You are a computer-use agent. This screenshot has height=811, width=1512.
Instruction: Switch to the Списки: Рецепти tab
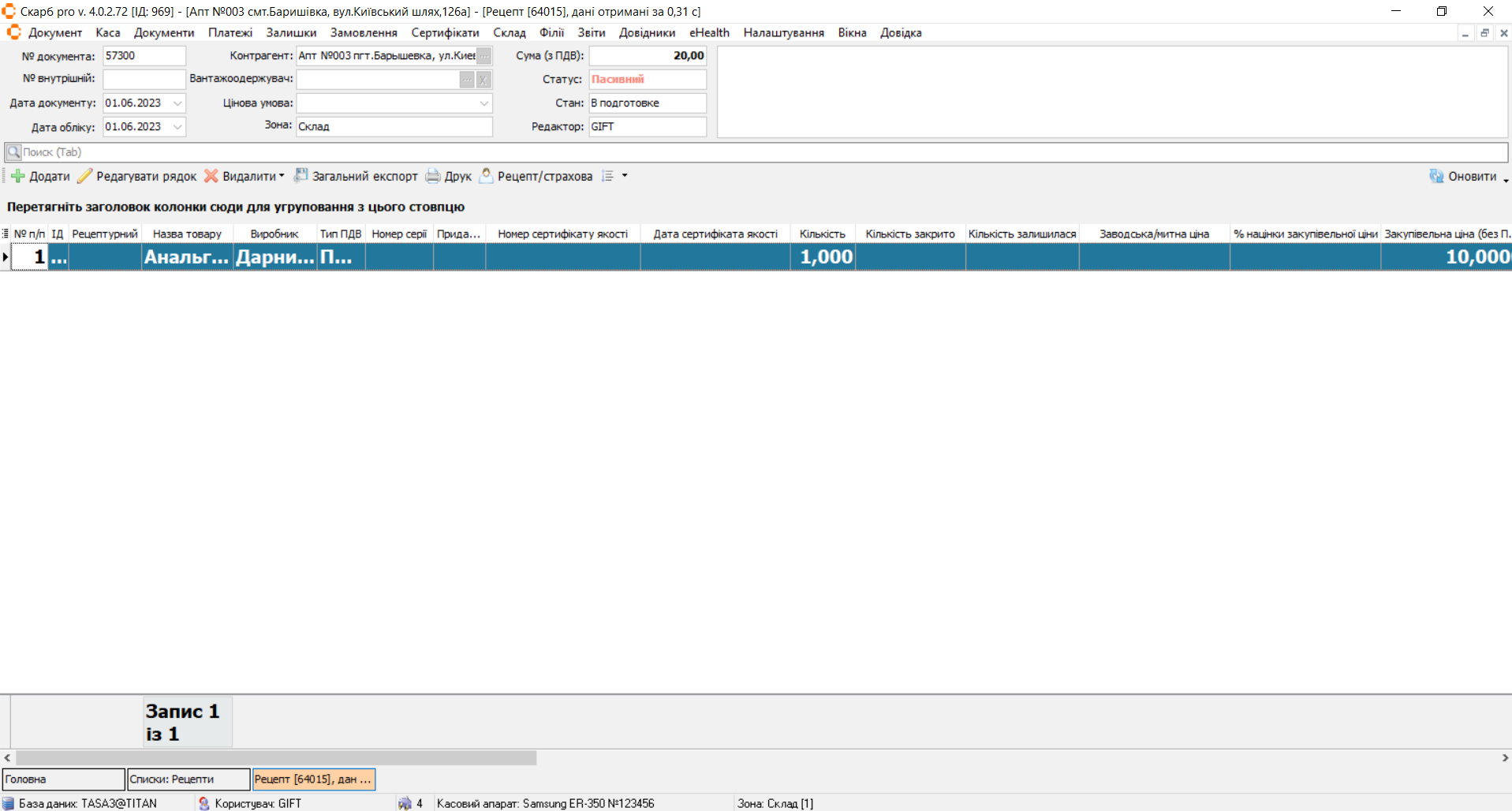[x=188, y=779]
